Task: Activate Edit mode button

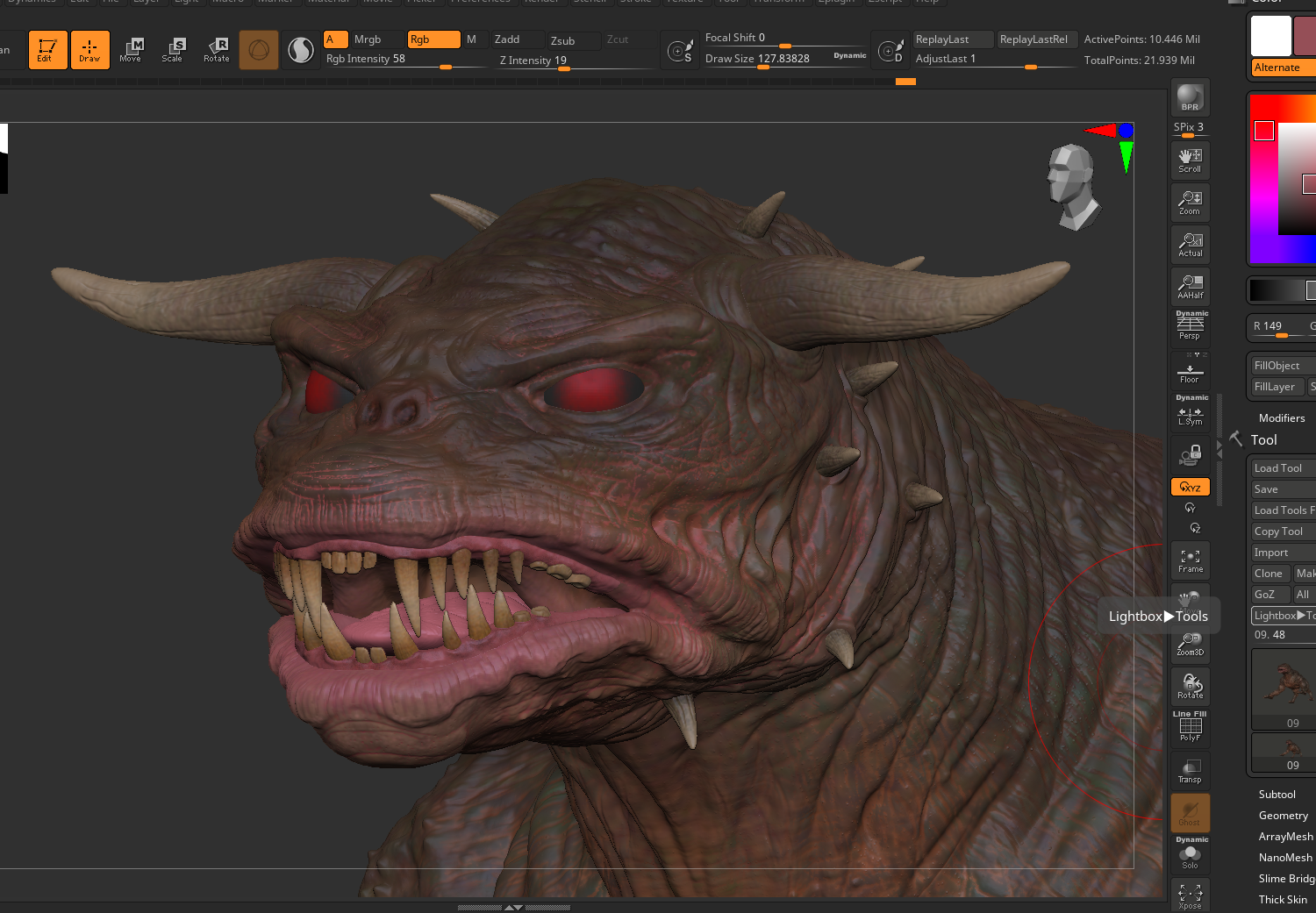Action: [x=47, y=50]
